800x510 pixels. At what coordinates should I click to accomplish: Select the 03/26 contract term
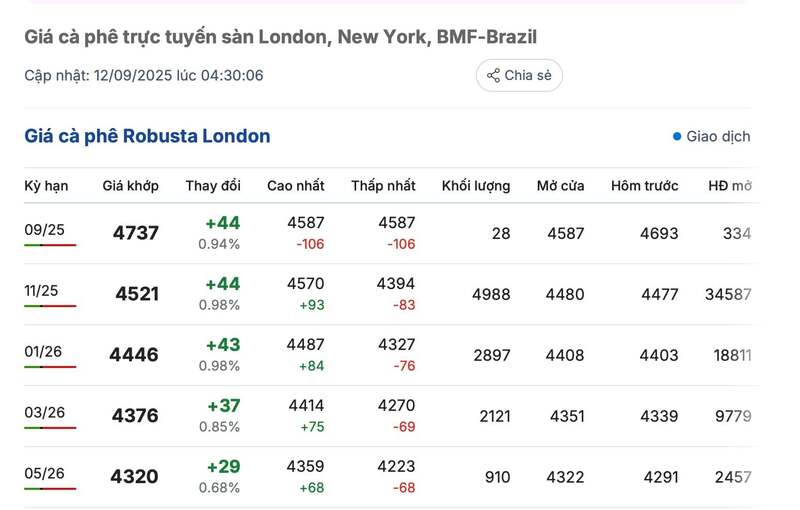pos(45,412)
